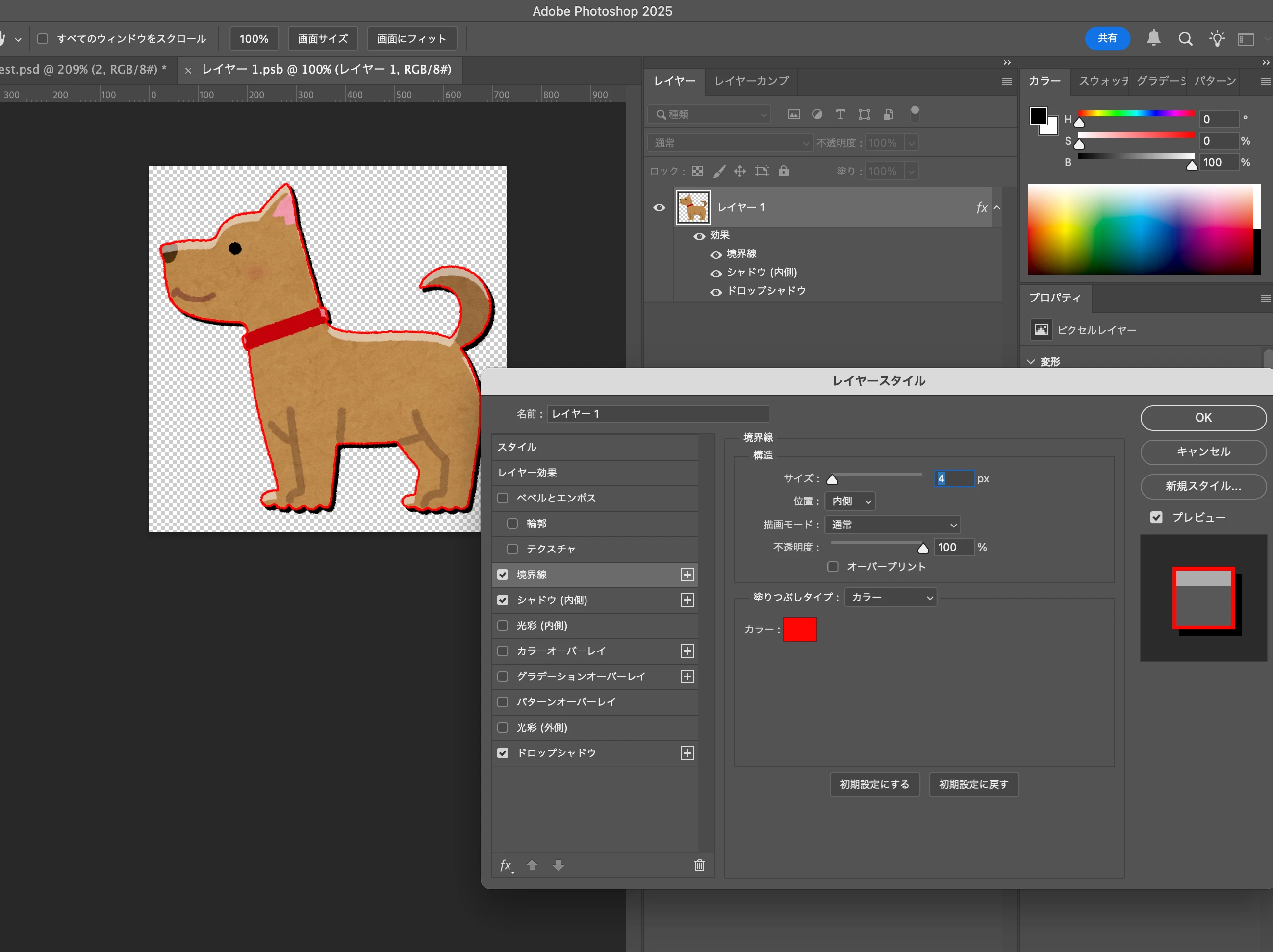Screen dimensions: 1273x952
Task: Click the OK button
Action: pos(1203,418)
